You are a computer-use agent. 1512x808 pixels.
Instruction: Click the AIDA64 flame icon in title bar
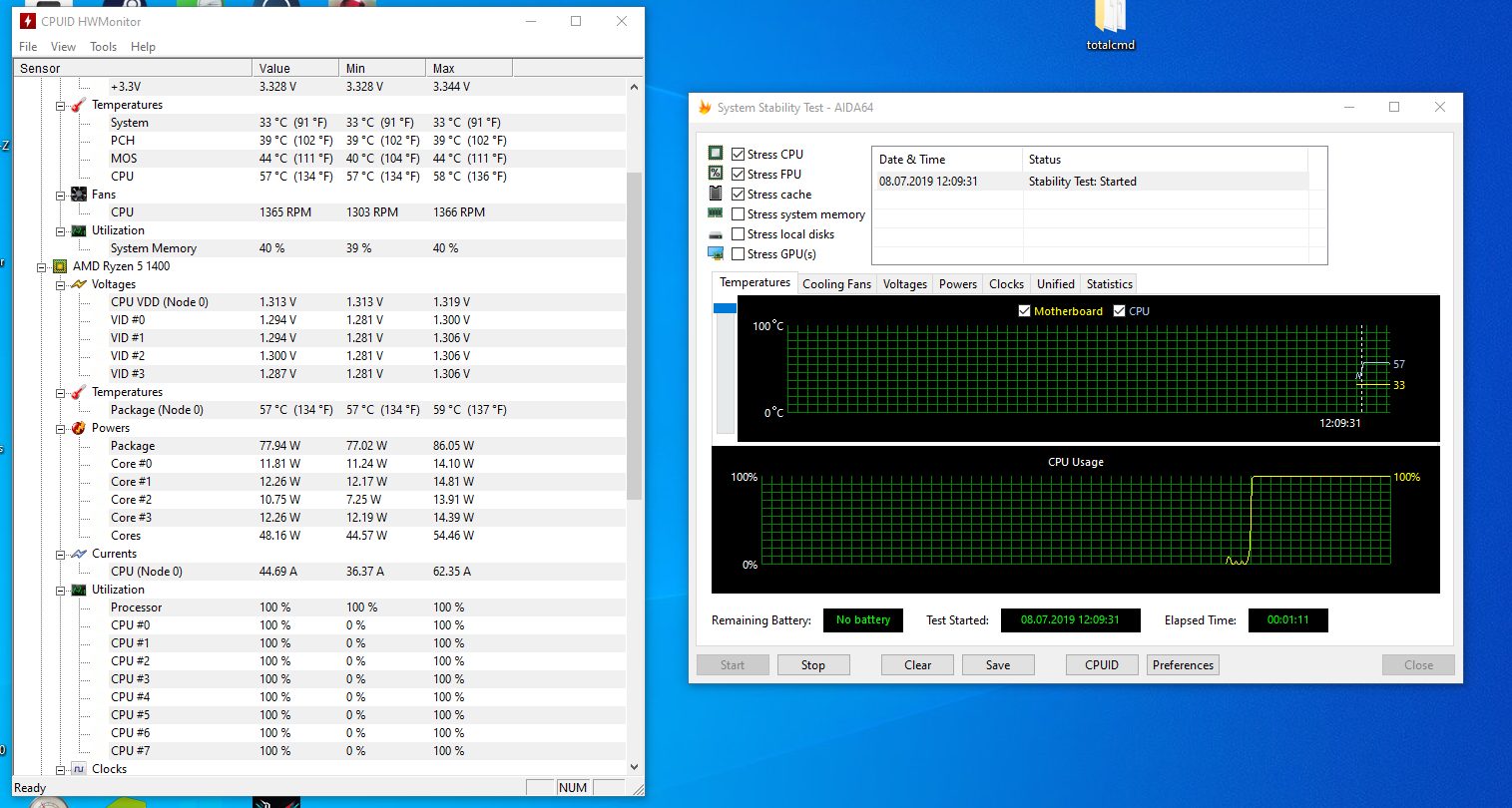tap(705, 108)
